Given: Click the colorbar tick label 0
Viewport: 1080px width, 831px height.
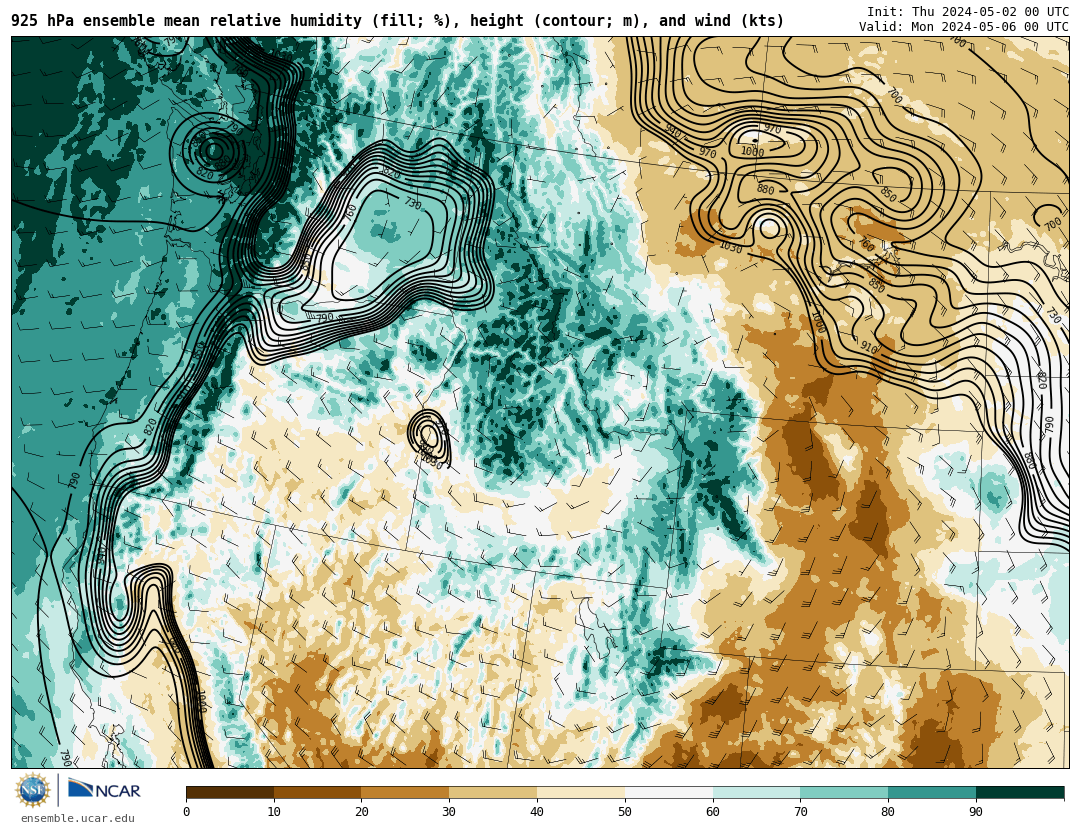Looking at the screenshot, I should [187, 812].
